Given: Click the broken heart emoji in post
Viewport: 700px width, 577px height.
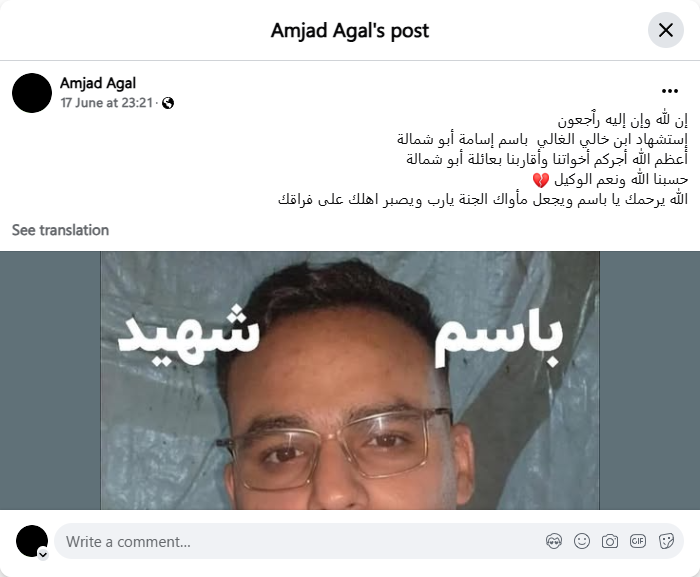Looking at the screenshot, I should pos(541,180).
